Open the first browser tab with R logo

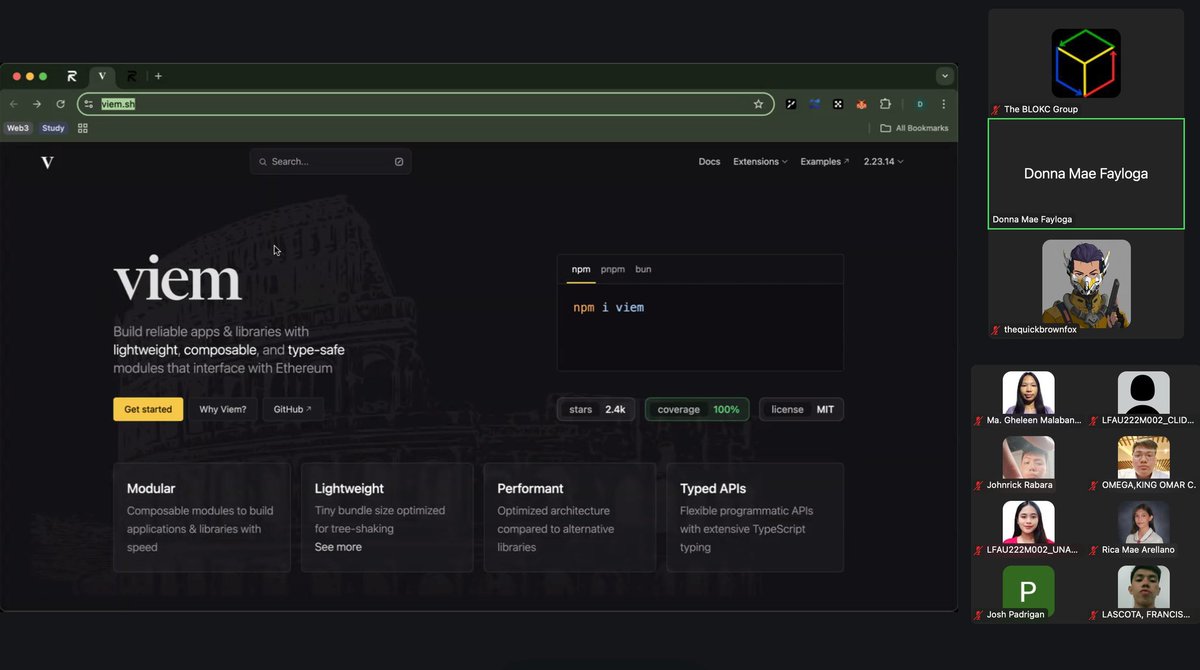pyautogui.click(x=72, y=76)
